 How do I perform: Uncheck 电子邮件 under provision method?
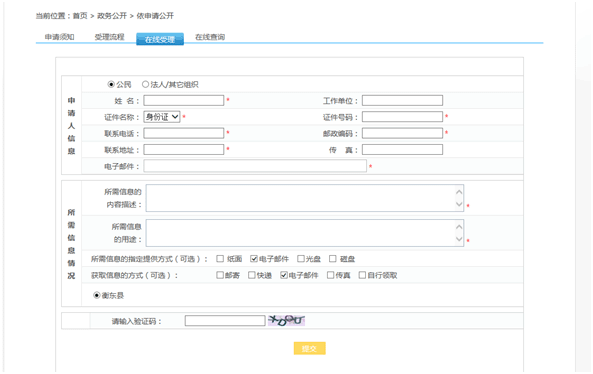click(x=254, y=259)
